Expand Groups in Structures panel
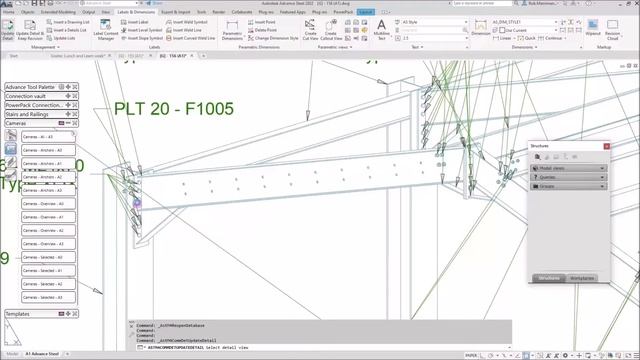 568,186
